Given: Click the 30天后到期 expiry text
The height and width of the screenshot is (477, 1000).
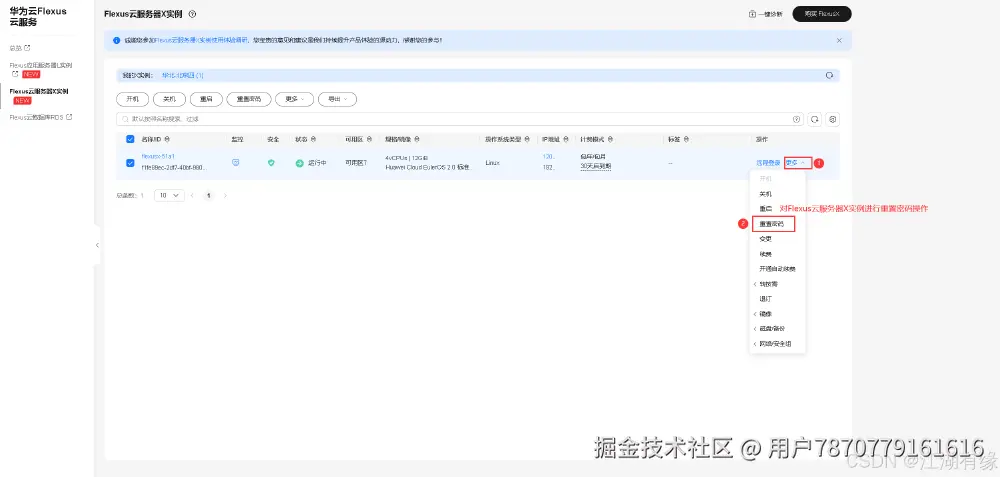Looking at the screenshot, I should 596,166.
